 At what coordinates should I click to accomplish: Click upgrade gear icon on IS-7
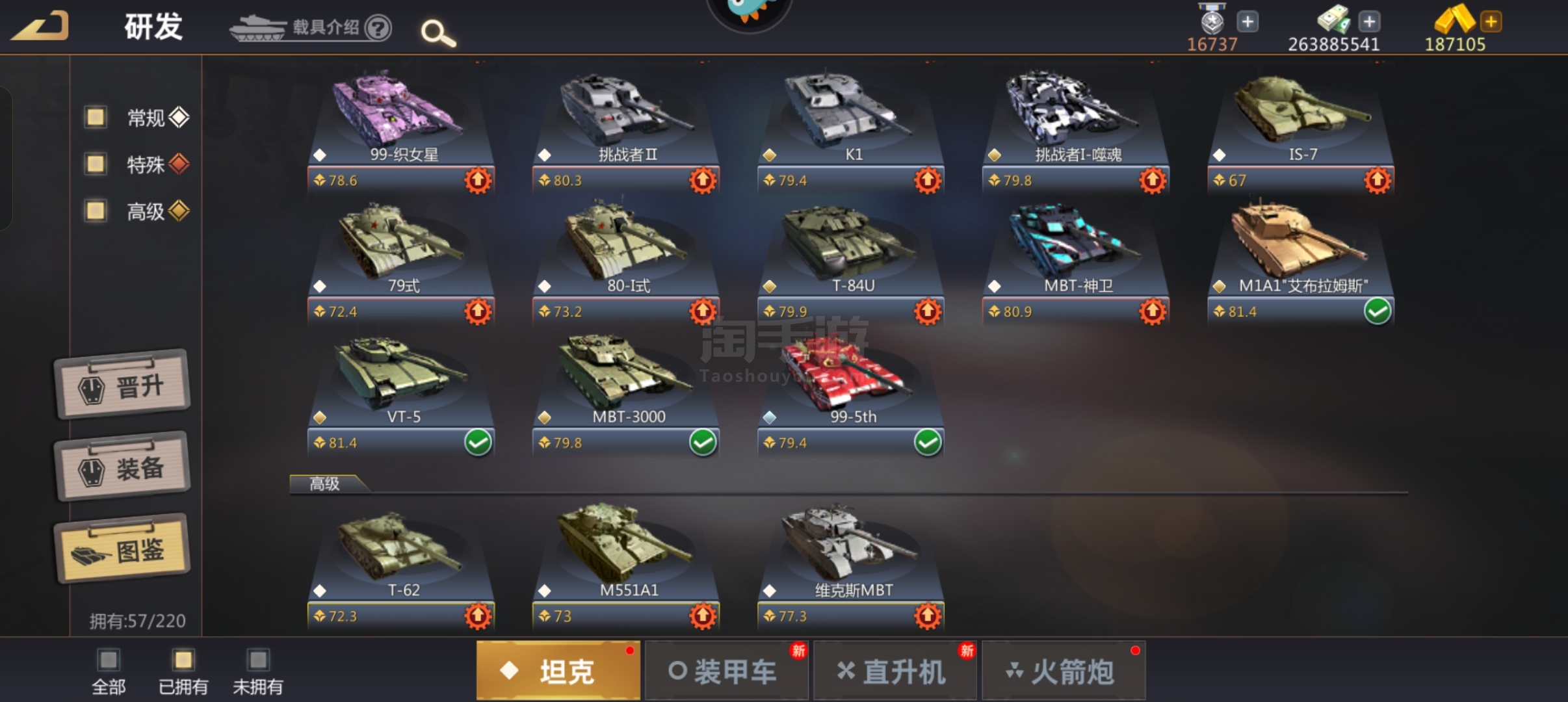1378,180
